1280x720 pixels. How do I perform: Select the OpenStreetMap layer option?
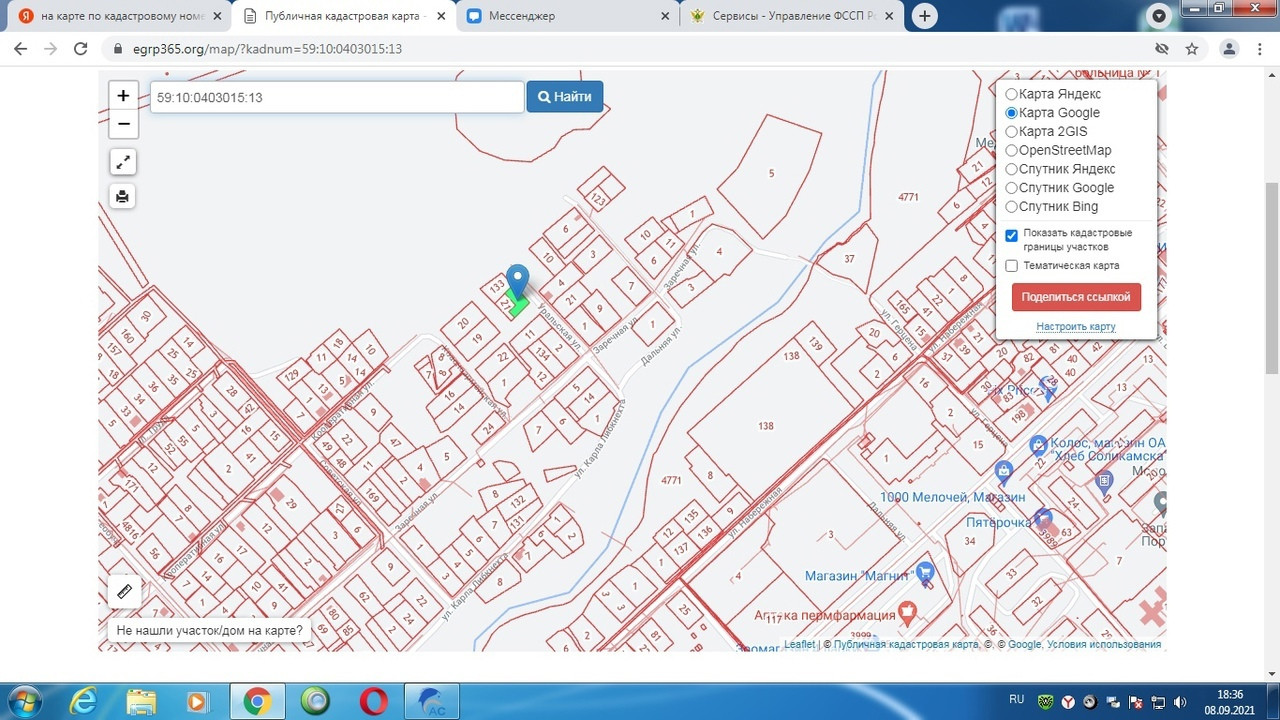click(x=1012, y=151)
